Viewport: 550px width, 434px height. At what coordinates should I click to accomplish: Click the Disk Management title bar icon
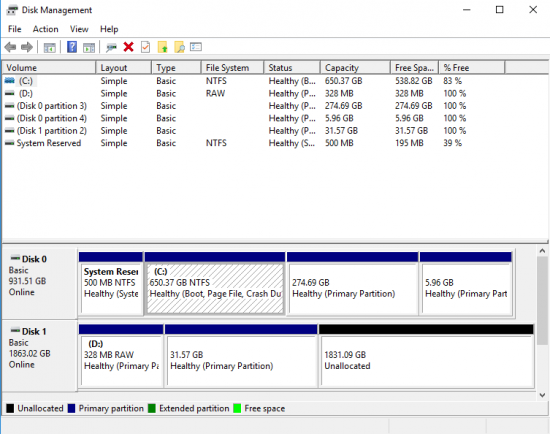pyautogui.click(x=11, y=10)
